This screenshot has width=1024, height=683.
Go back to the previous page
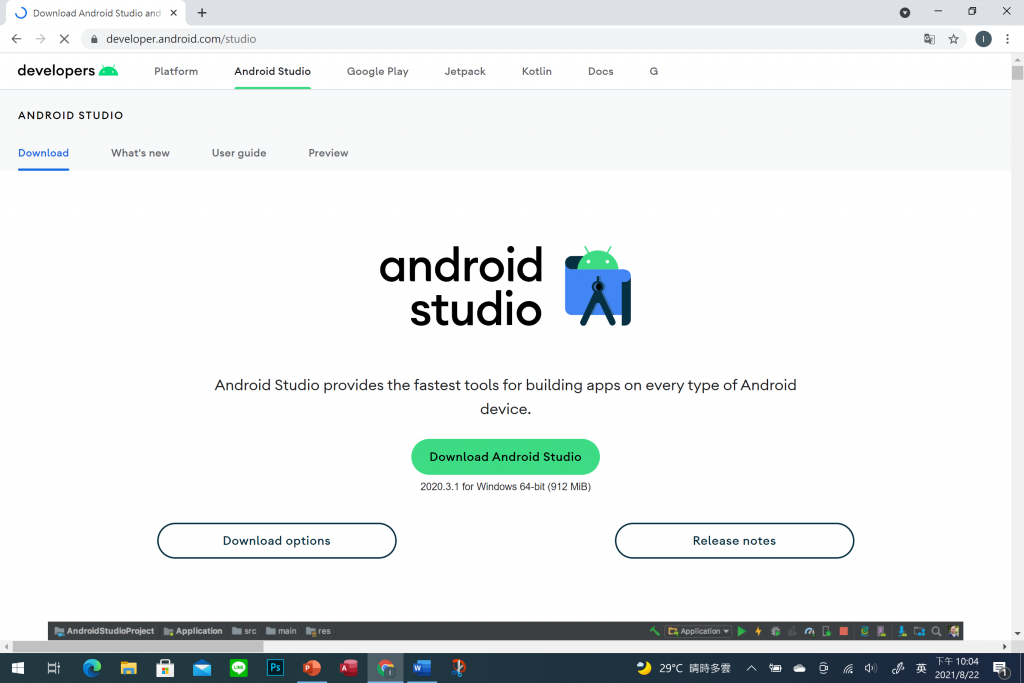pyautogui.click(x=16, y=39)
